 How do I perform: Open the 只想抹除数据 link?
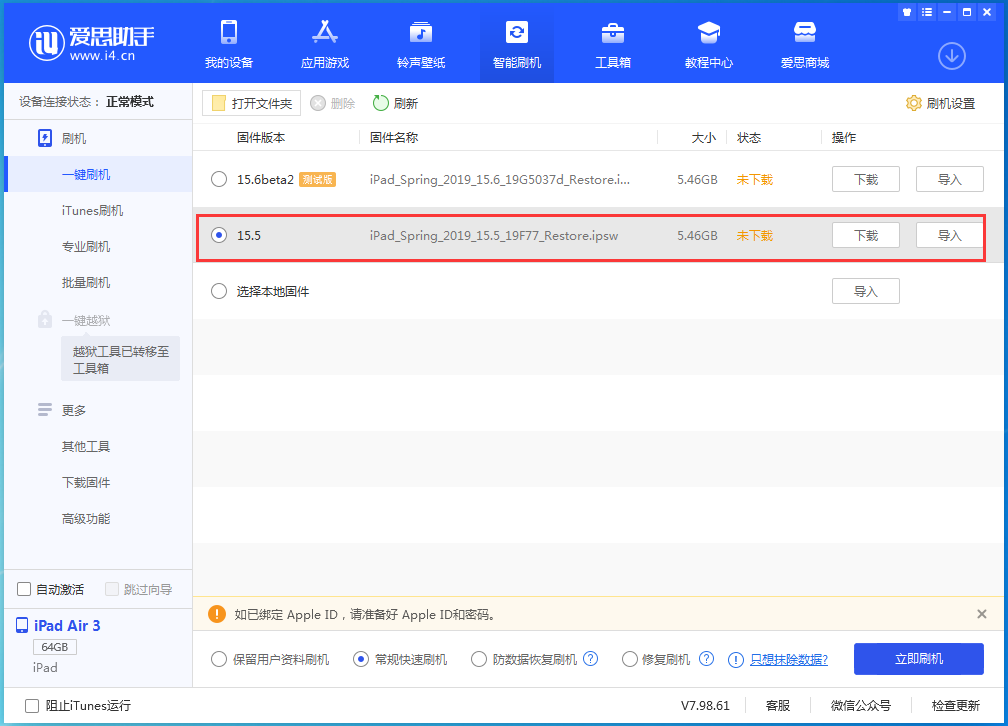[789, 660]
